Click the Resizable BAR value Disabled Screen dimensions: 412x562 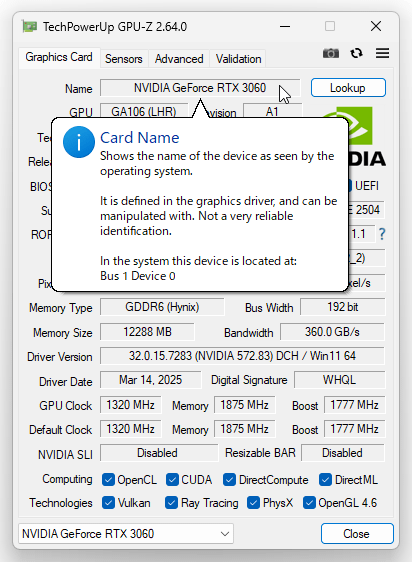point(342,453)
